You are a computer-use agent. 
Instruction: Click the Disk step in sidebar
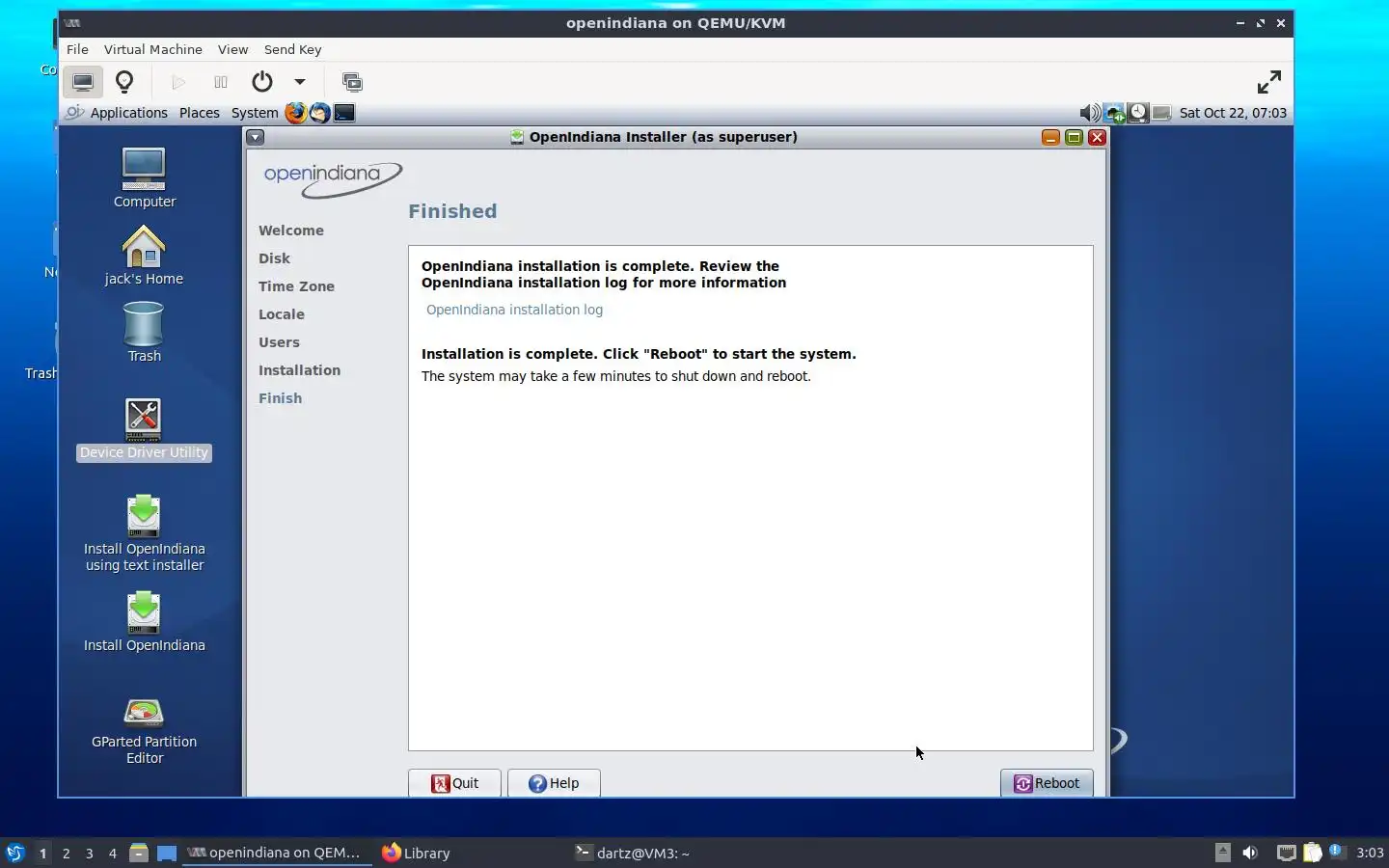pyautogui.click(x=274, y=258)
